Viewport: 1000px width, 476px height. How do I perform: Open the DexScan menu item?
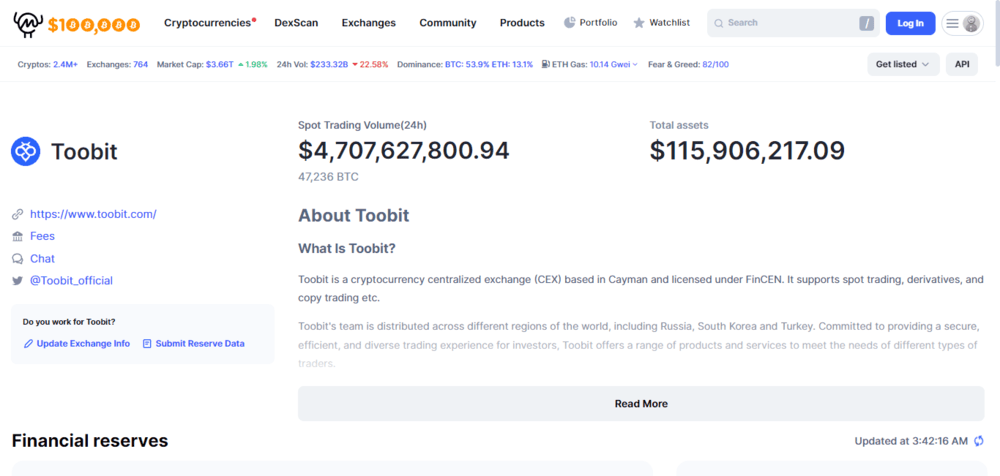296,23
